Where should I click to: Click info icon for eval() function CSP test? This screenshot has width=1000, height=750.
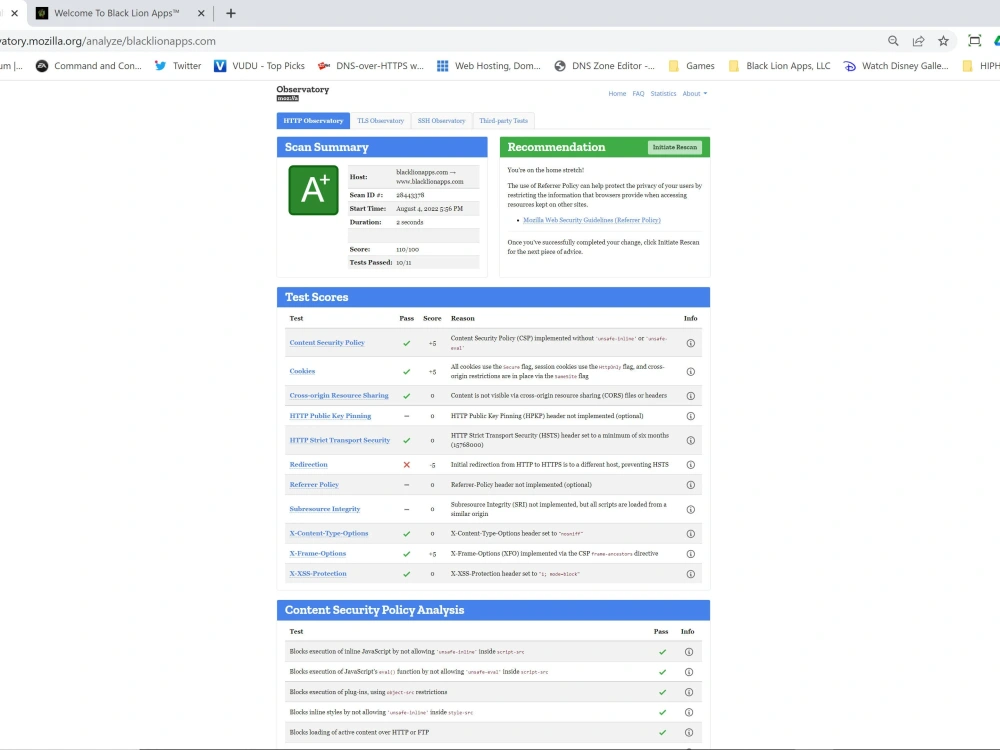coord(689,672)
